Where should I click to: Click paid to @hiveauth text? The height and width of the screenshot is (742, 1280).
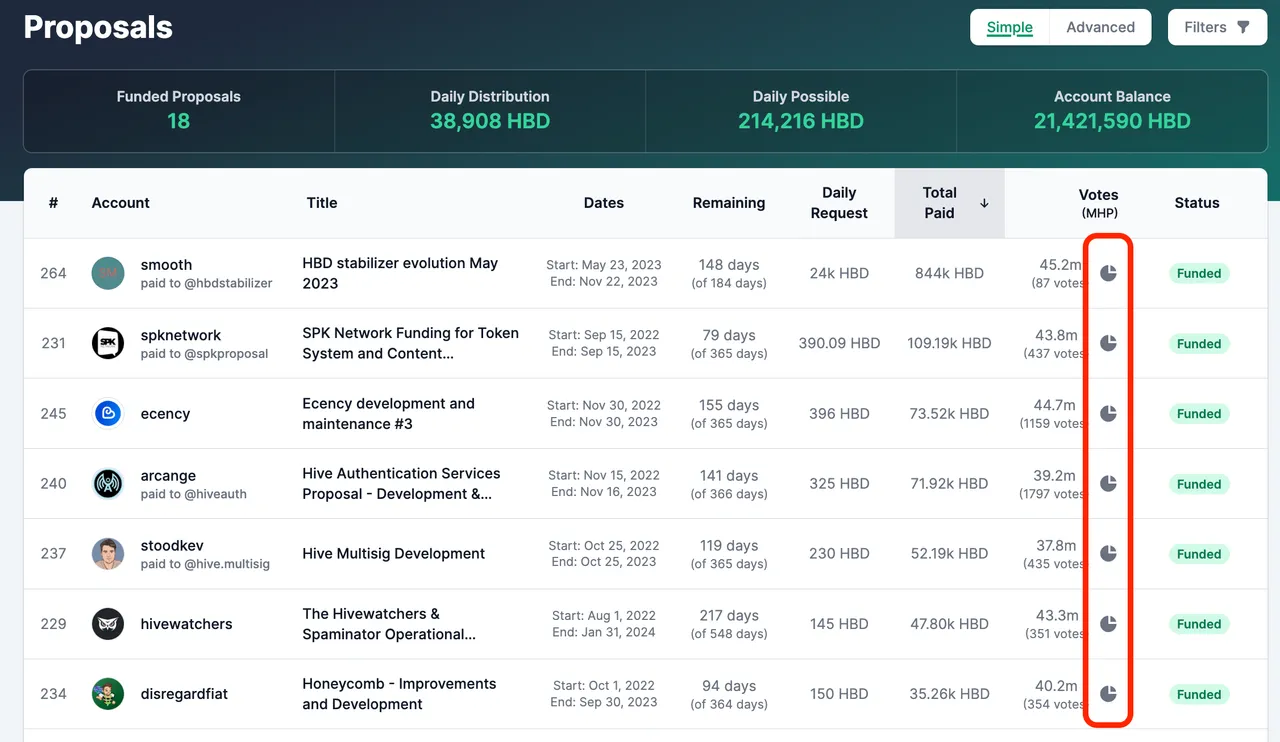tap(193, 493)
